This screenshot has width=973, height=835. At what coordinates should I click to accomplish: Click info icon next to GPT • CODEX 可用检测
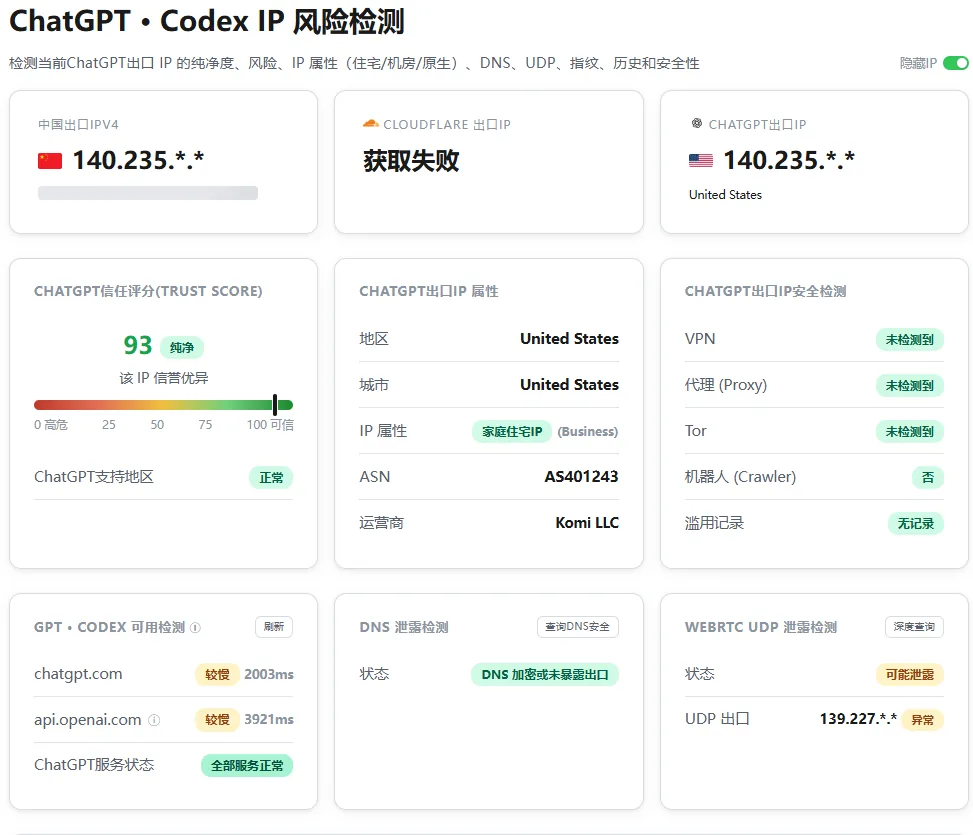[x=195, y=627]
